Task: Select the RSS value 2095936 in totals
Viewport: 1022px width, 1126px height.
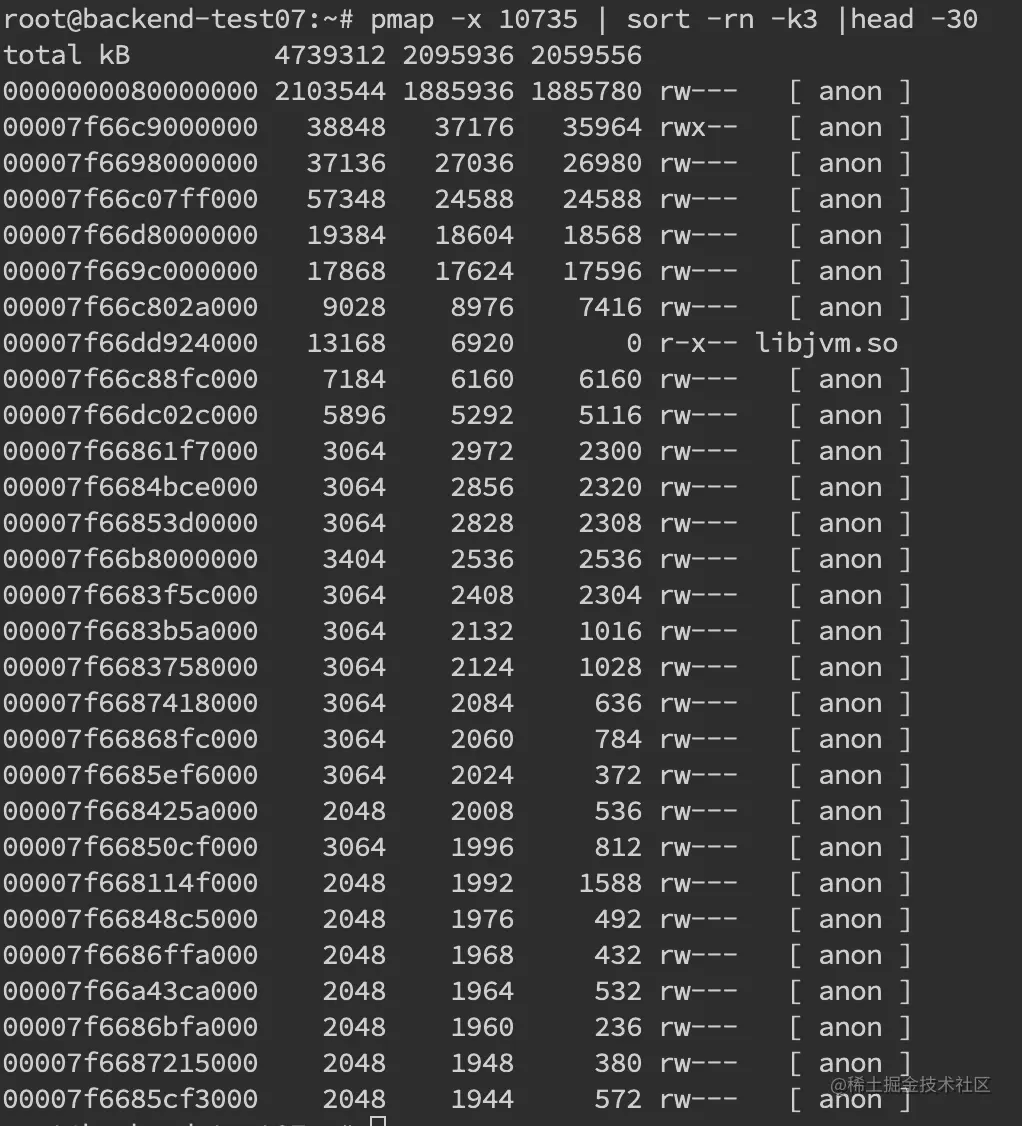Action: point(458,55)
